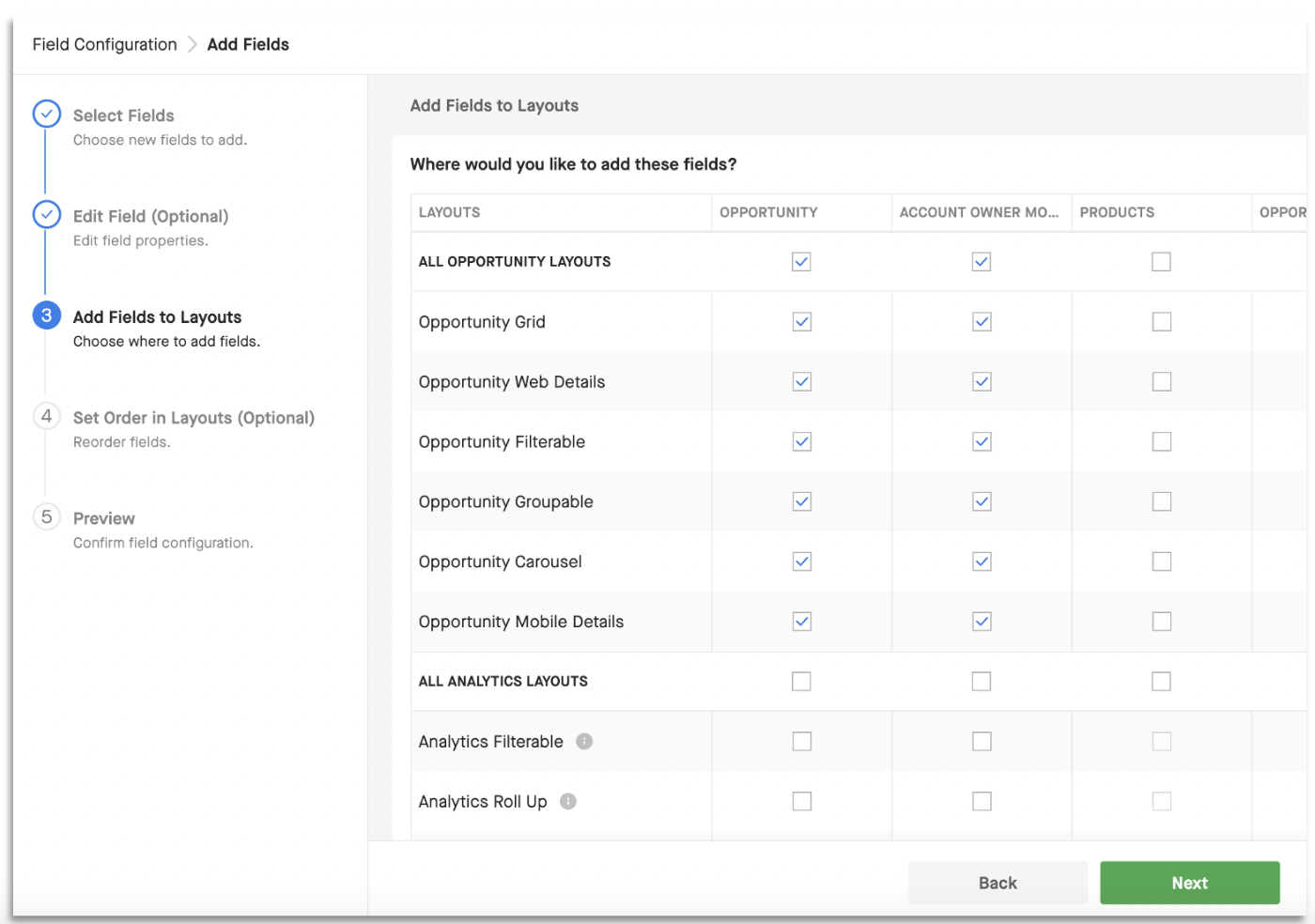Open the Preview step
The width and height of the screenshot is (1315, 924).
104,518
